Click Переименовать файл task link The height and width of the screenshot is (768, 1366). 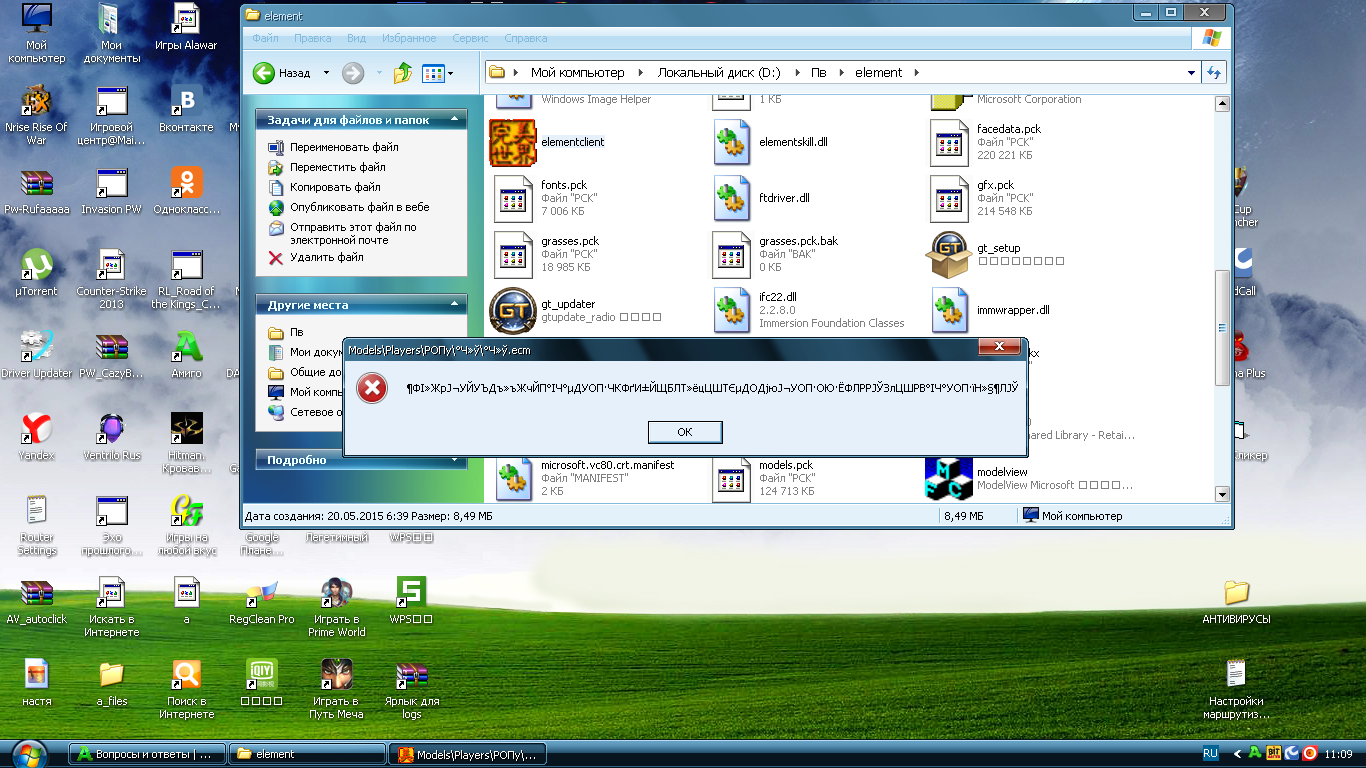[344, 147]
